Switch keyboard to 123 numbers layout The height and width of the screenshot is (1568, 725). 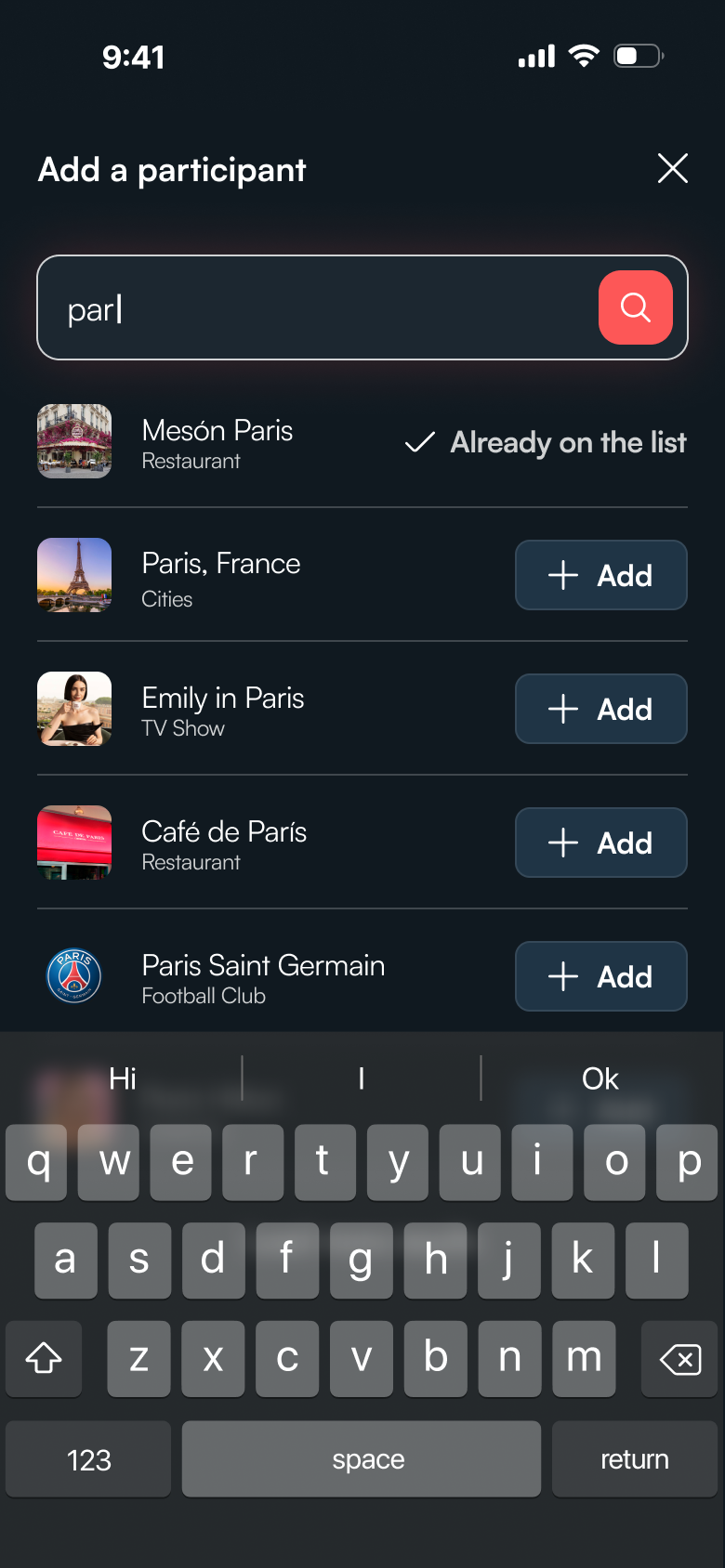point(89,1459)
